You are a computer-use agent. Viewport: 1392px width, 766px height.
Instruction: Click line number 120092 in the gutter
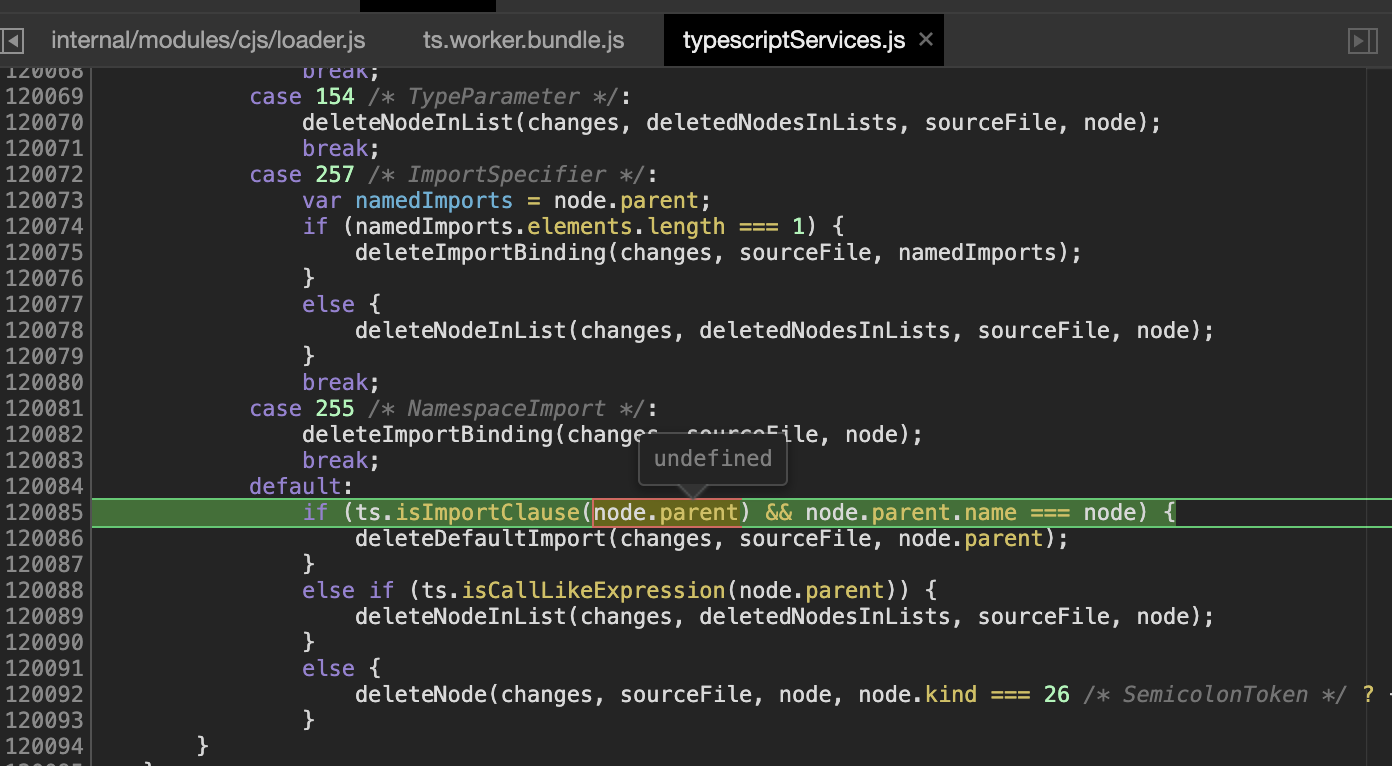[x=45, y=694]
